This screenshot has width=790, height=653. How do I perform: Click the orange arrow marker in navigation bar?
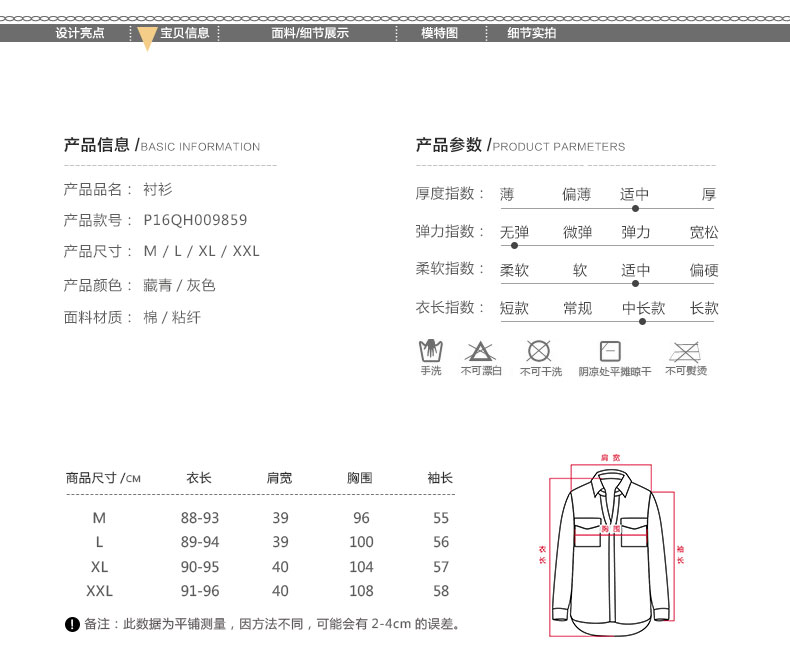click(x=147, y=39)
